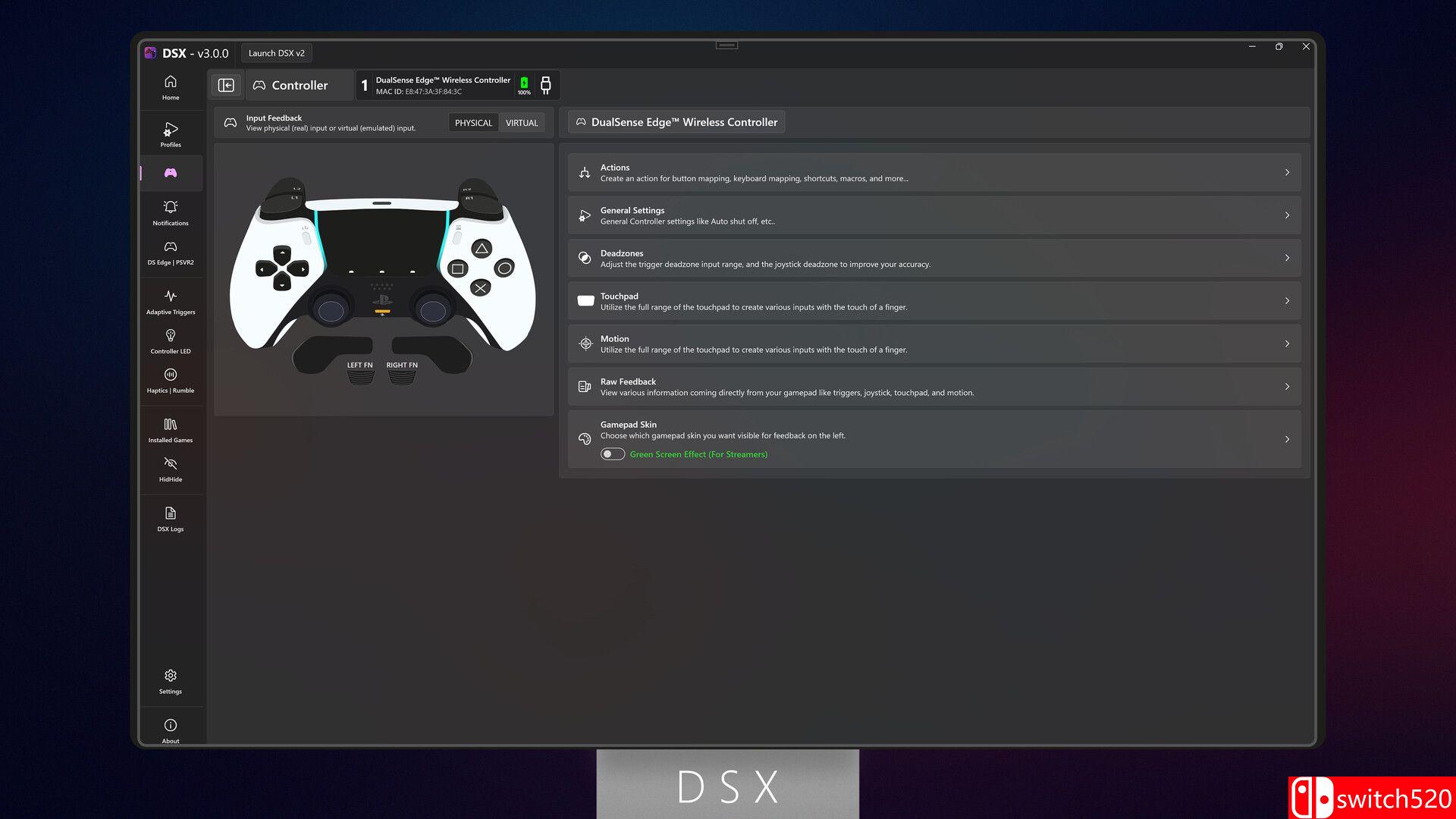Viewport: 1456px width, 819px height.
Task: Open Haptics | Rumble settings
Action: click(x=171, y=381)
